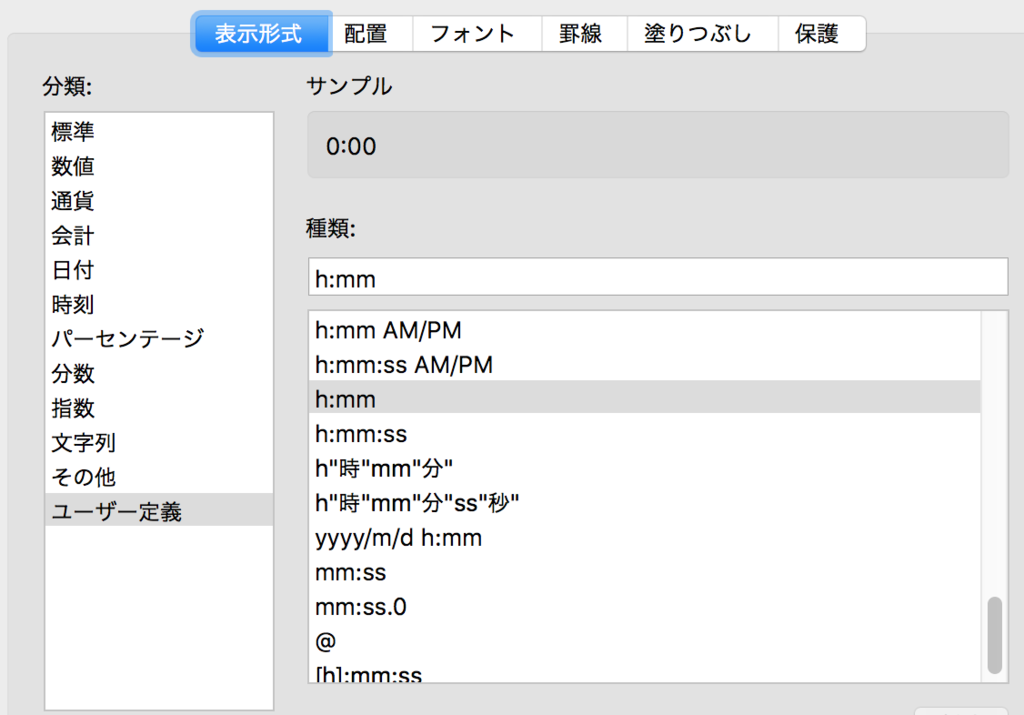Open the フォント tab
The height and width of the screenshot is (715, 1024).
(x=477, y=33)
